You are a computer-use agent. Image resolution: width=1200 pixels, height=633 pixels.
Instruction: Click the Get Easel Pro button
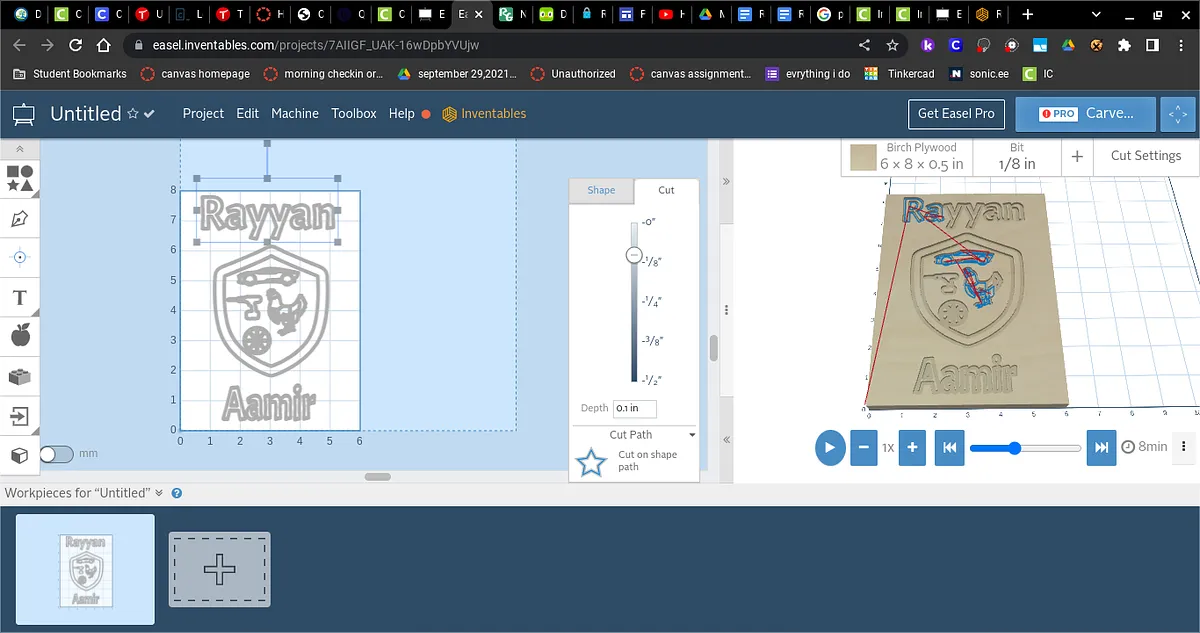(956, 114)
